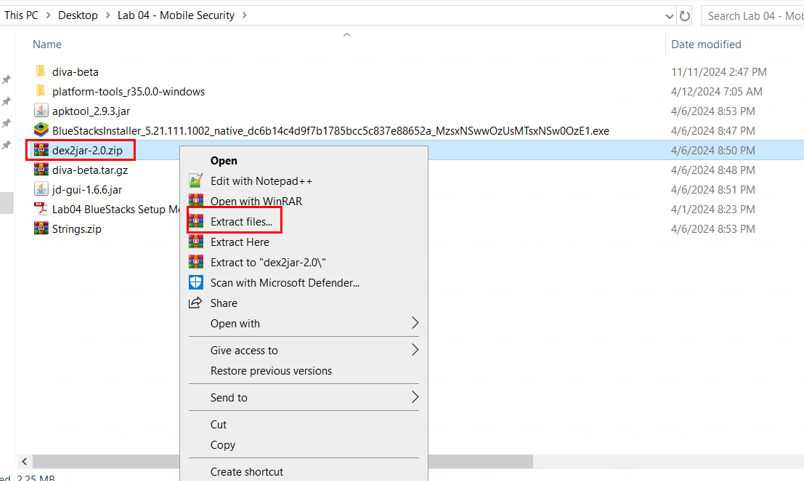Expand chevron after Lab 04 - Mobile Security

(x=245, y=15)
